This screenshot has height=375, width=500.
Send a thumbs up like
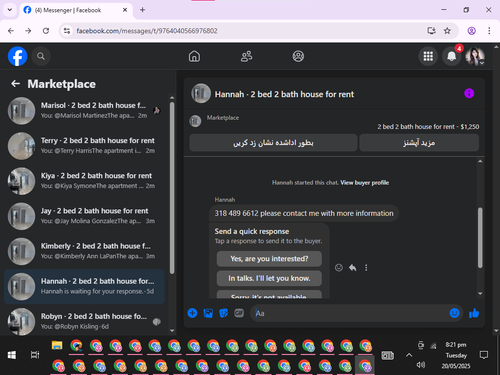(474, 313)
